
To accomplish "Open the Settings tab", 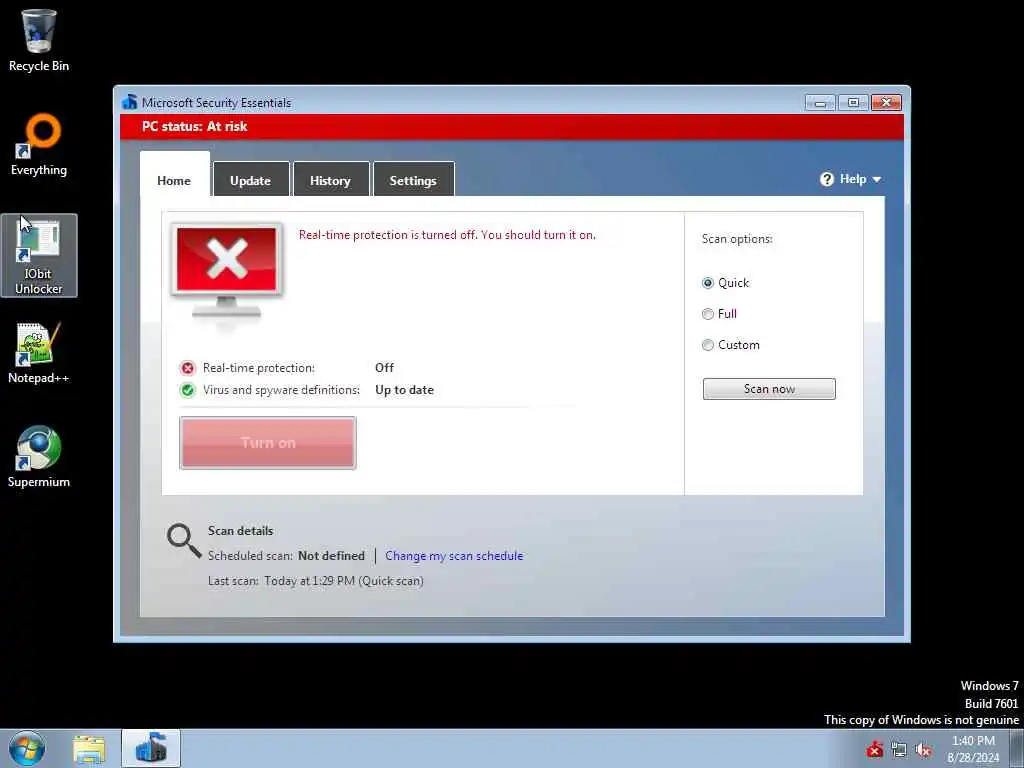I will click(x=413, y=180).
